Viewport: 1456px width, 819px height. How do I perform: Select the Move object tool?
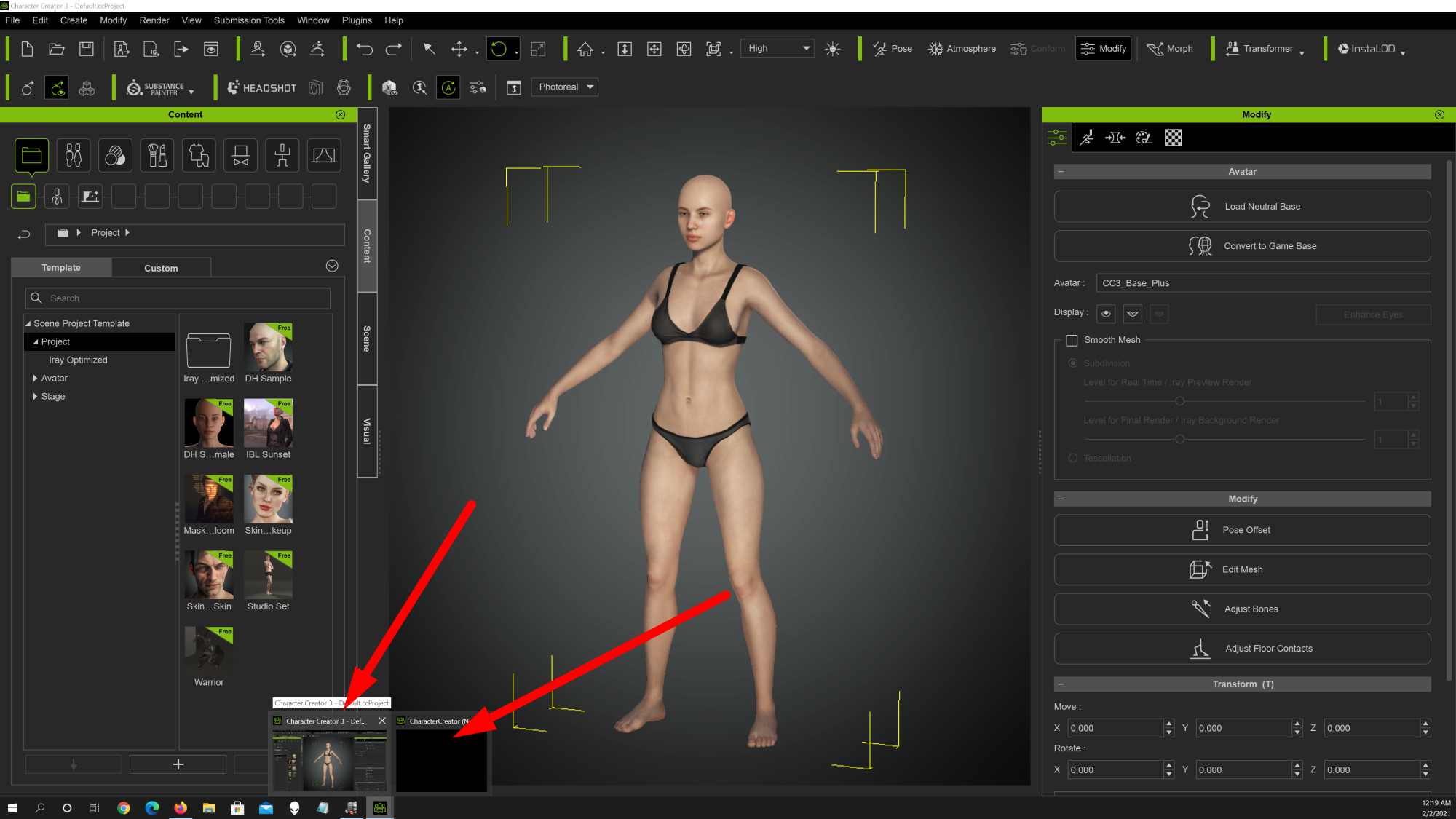click(459, 49)
